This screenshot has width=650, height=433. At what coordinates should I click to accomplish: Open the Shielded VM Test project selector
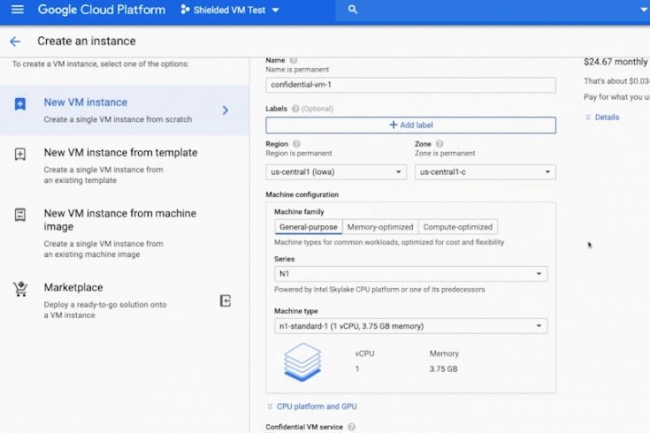point(230,10)
